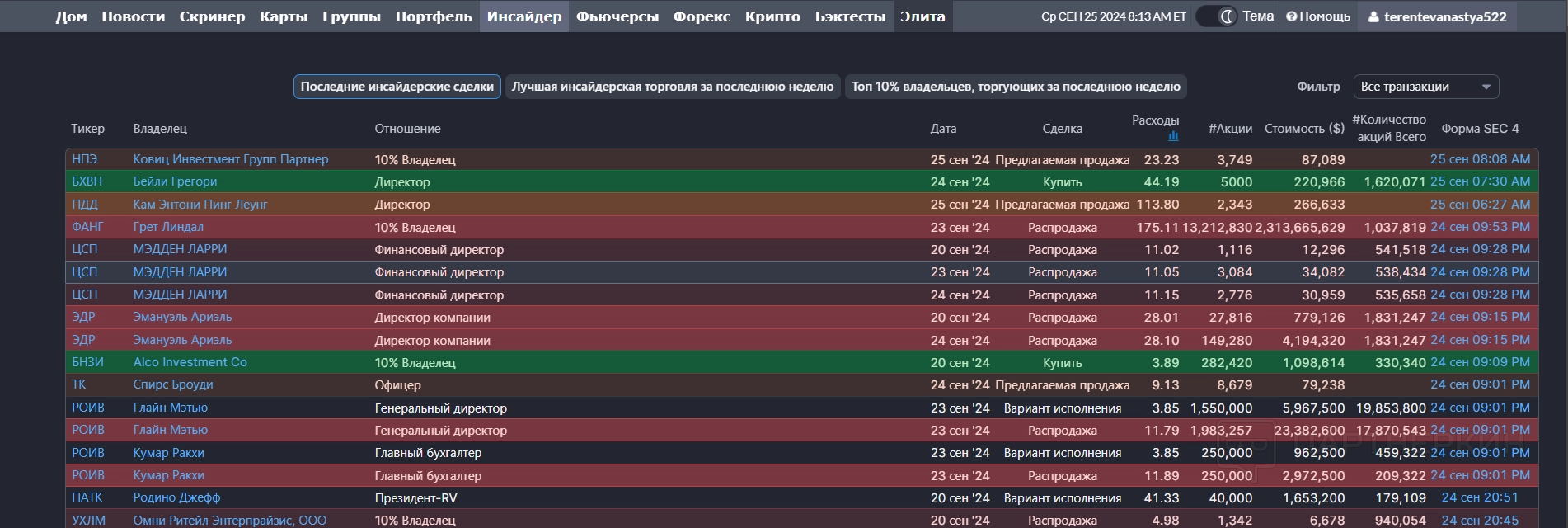
Task: Select the Инсайдер menu tab
Action: tap(524, 16)
